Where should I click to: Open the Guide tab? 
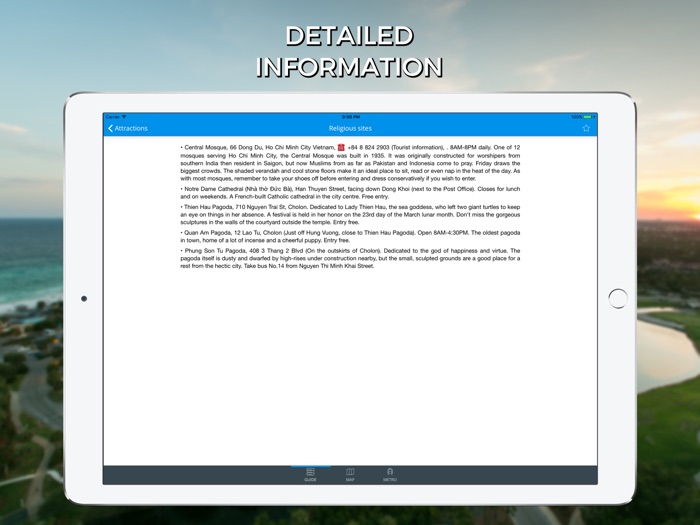[310, 475]
